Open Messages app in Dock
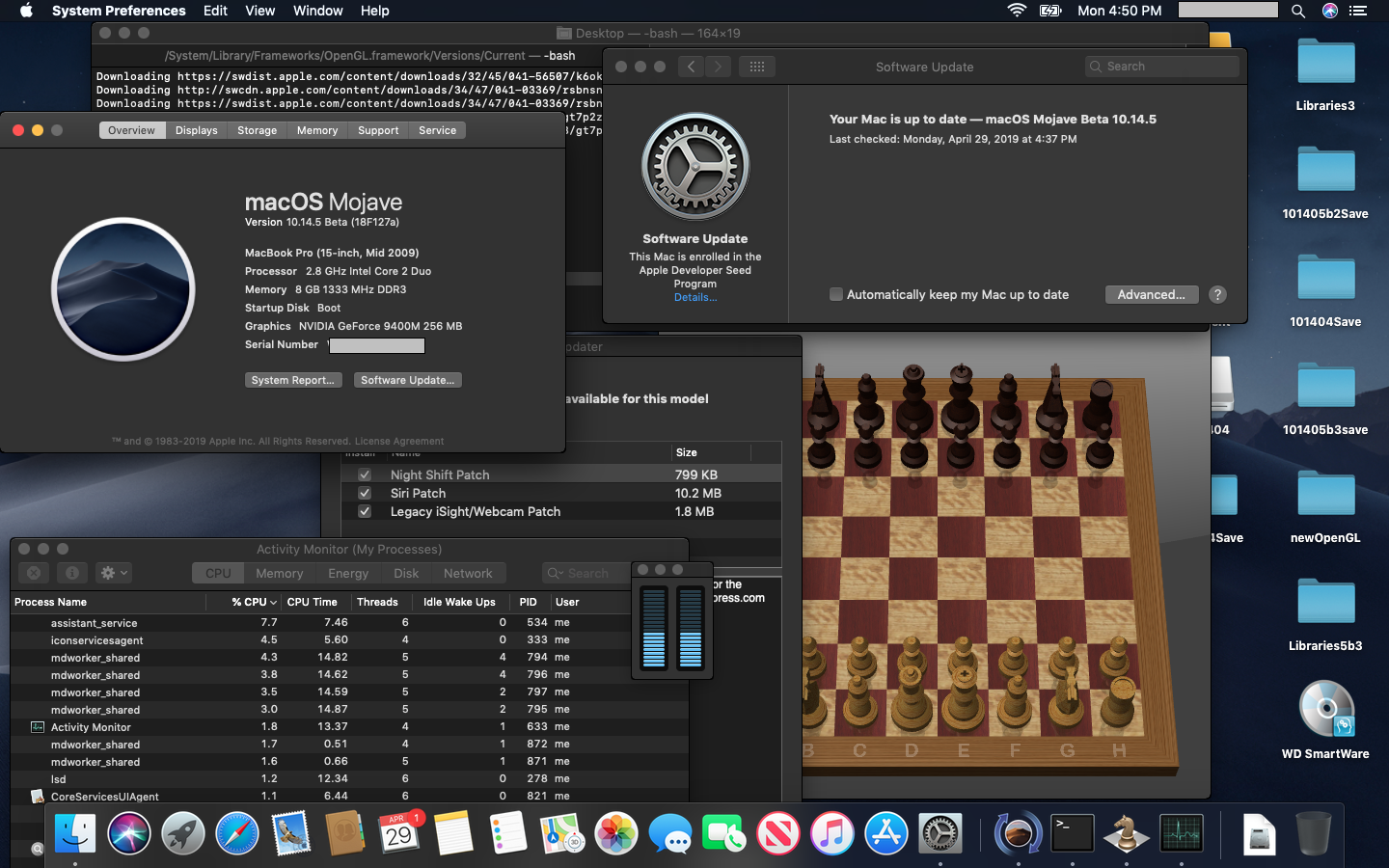 click(x=669, y=833)
